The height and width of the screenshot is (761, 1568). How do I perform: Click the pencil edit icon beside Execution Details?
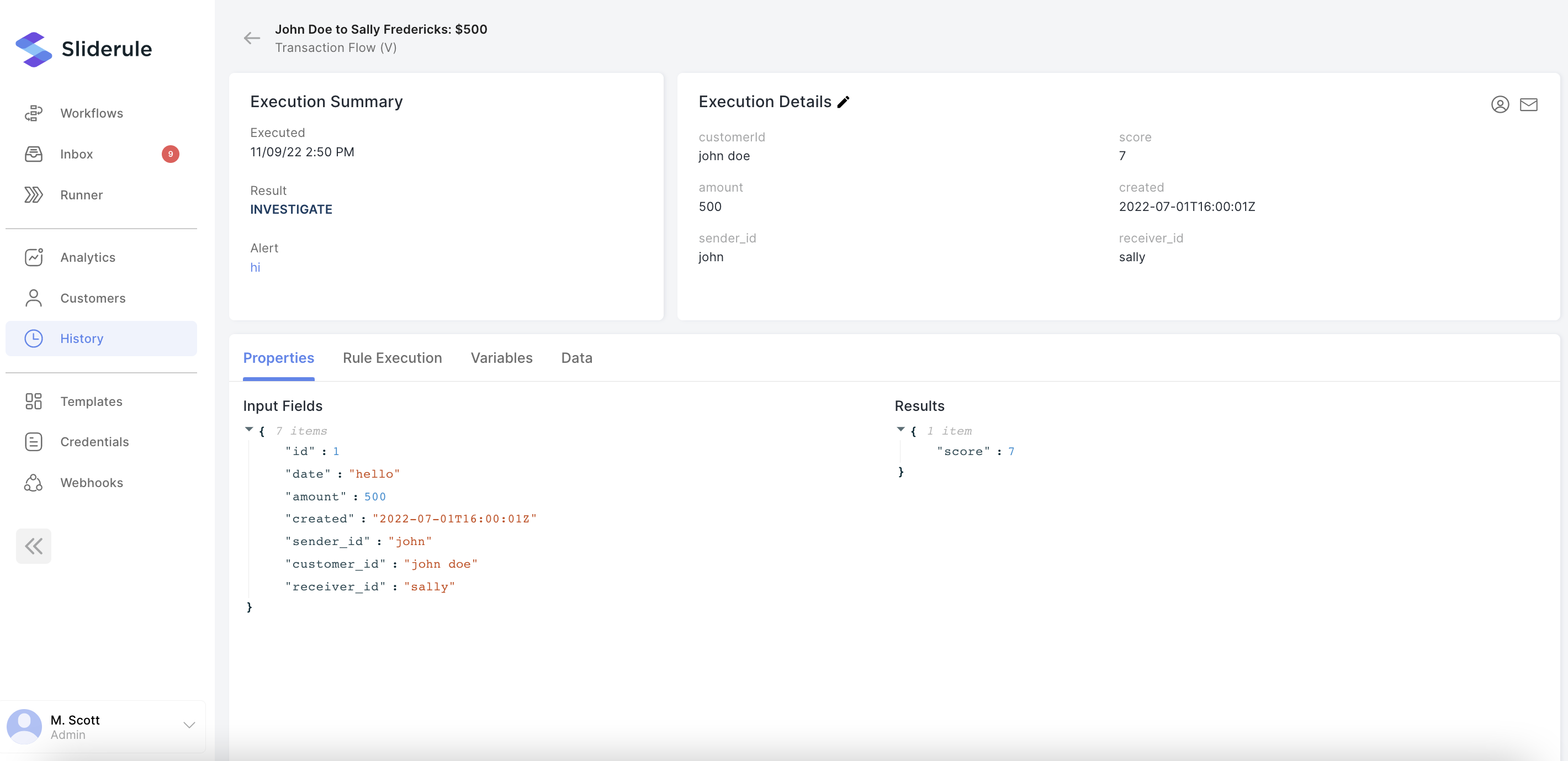pyautogui.click(x=843, y=102)
